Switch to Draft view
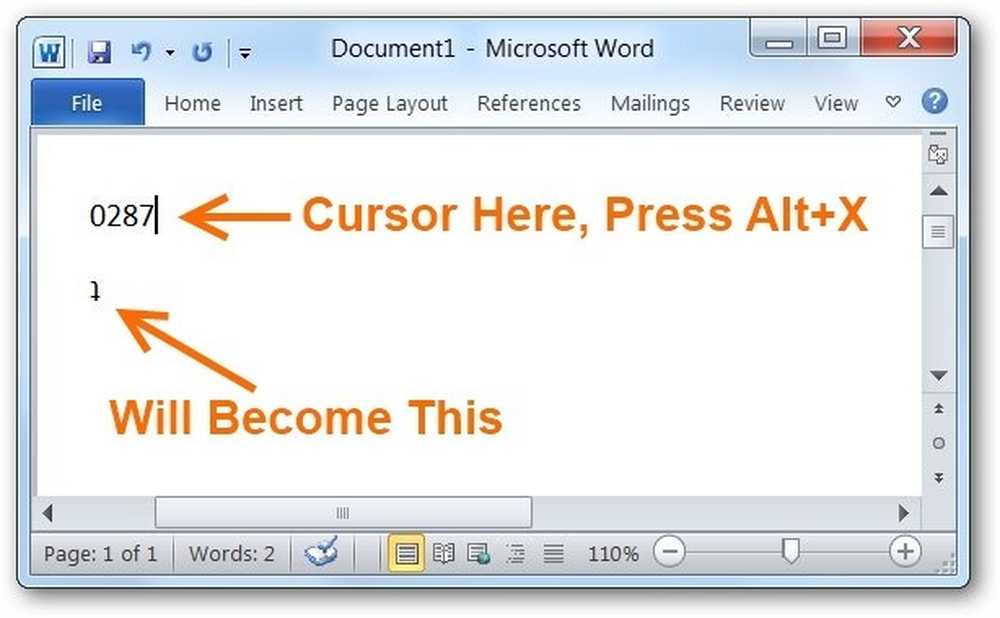This screenshot has height=618, width=1000. click(x=553, y=554)
